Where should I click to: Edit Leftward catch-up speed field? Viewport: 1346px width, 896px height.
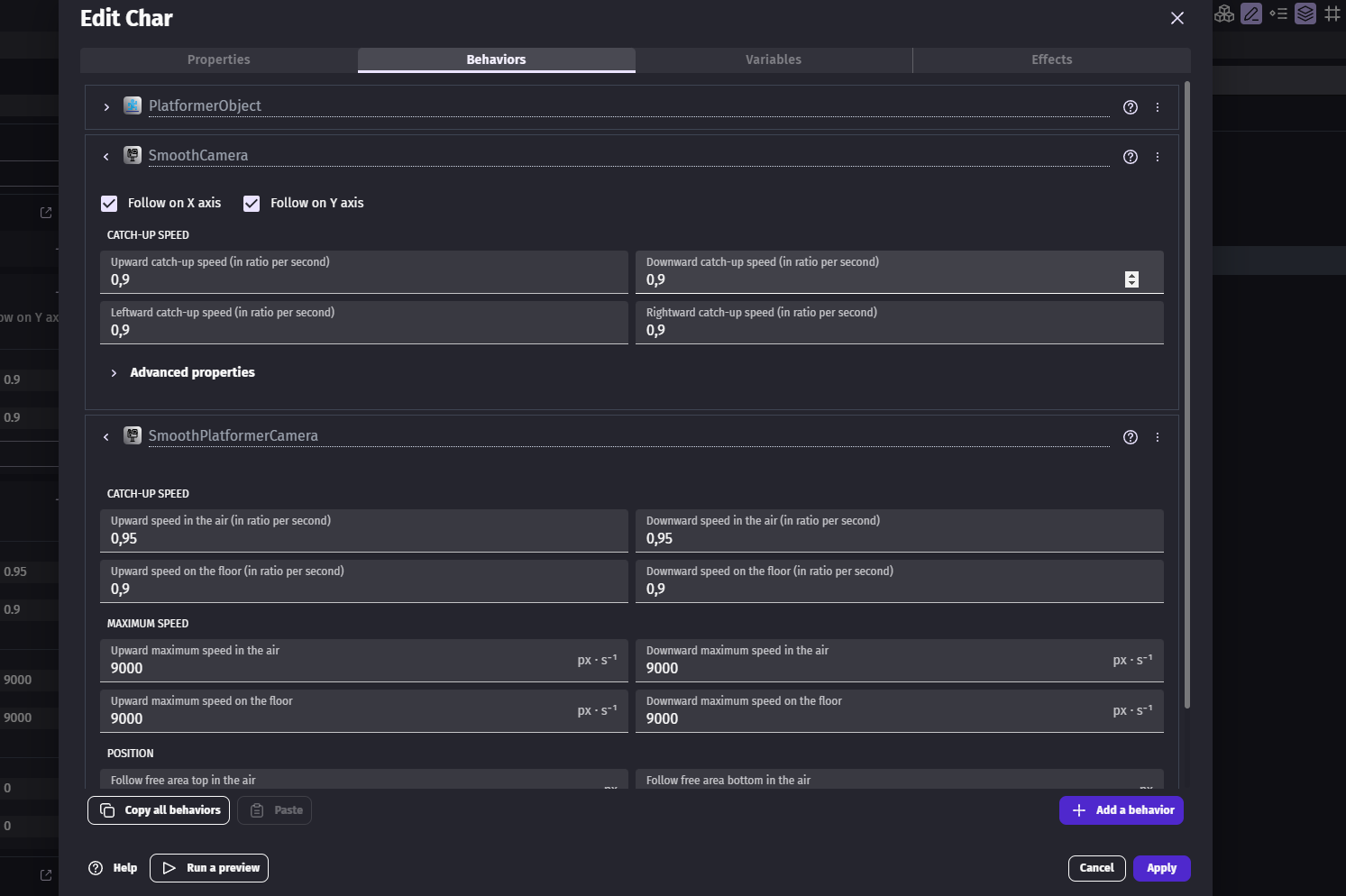pyautogui.click(x=364, y=323)
